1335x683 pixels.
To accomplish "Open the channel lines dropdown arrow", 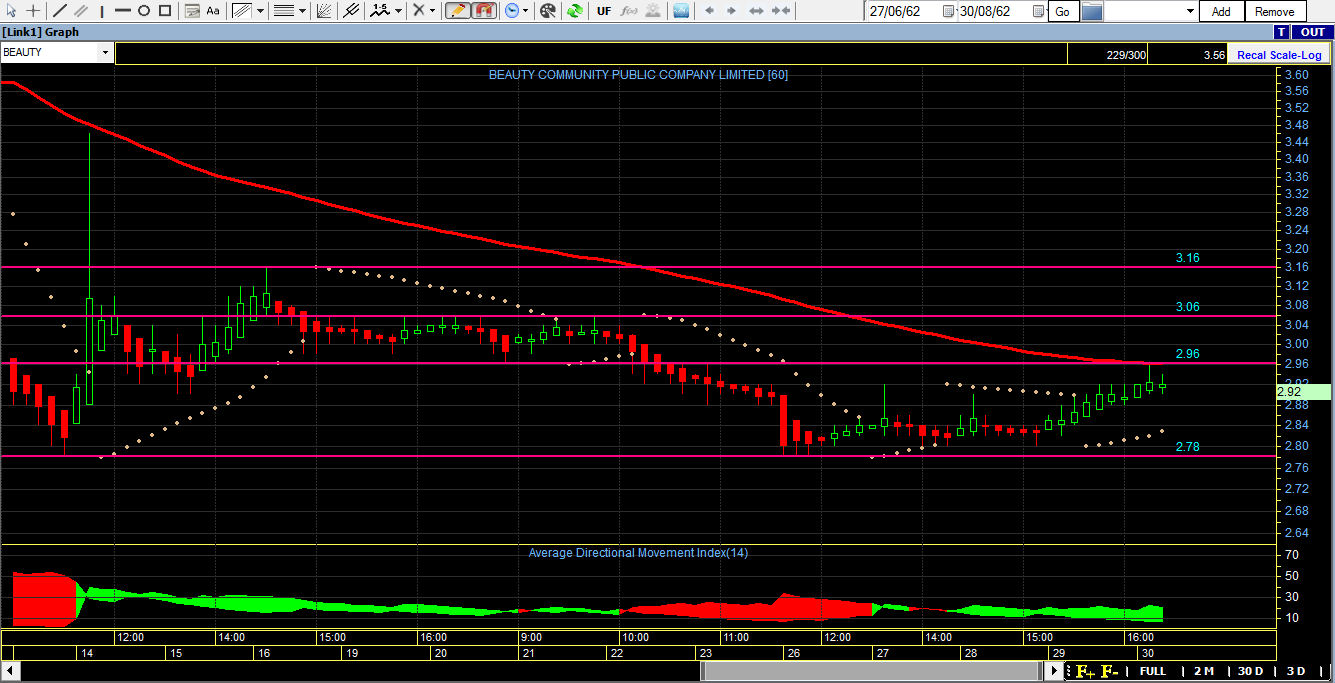I will pos(260,11).
